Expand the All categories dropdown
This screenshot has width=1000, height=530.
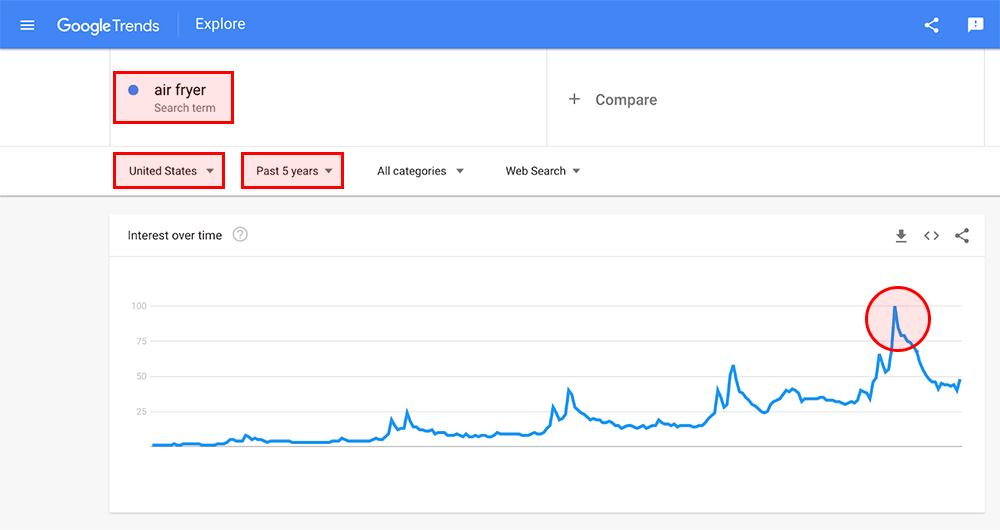(420, 171)
